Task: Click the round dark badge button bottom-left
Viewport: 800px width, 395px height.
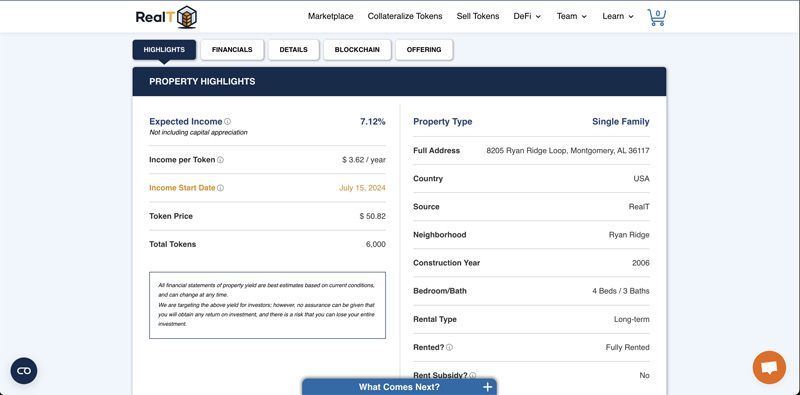Action: [x=24, y=371]
